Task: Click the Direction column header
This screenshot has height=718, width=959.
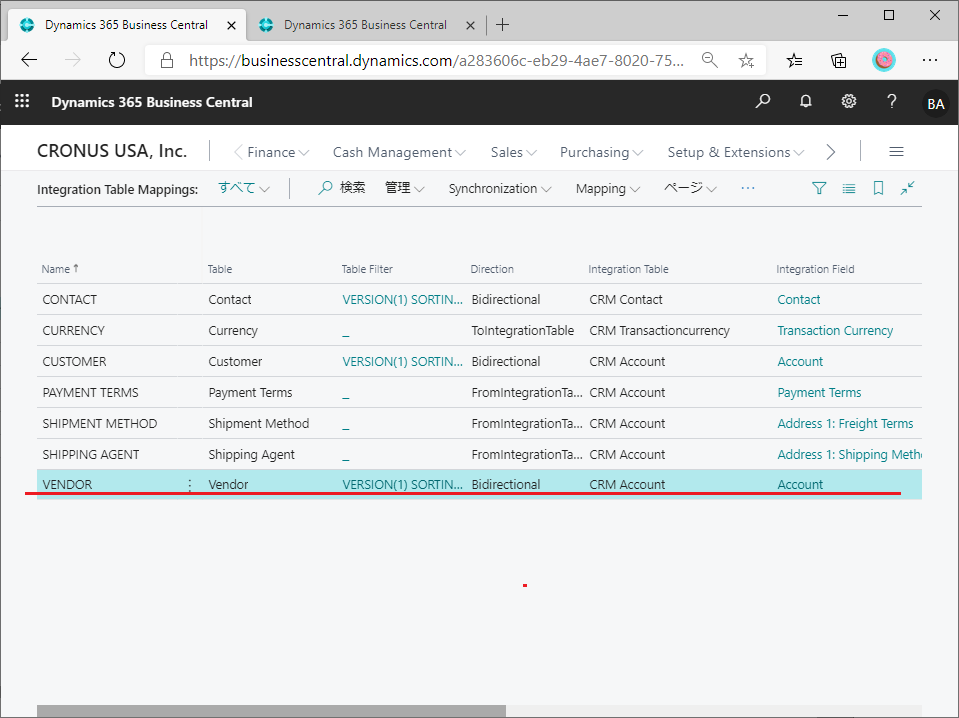Action: coord(492,269)
